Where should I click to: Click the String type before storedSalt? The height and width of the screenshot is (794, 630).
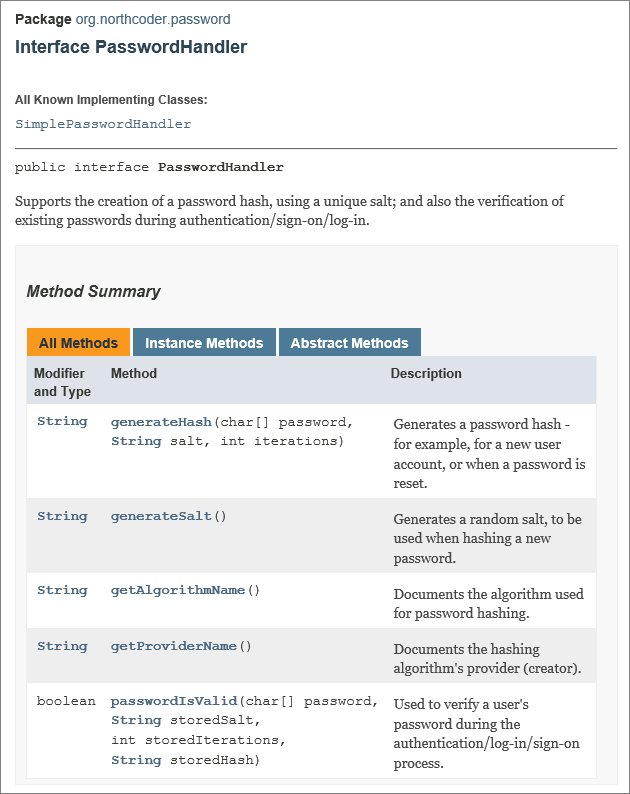(x=136, y=720)
